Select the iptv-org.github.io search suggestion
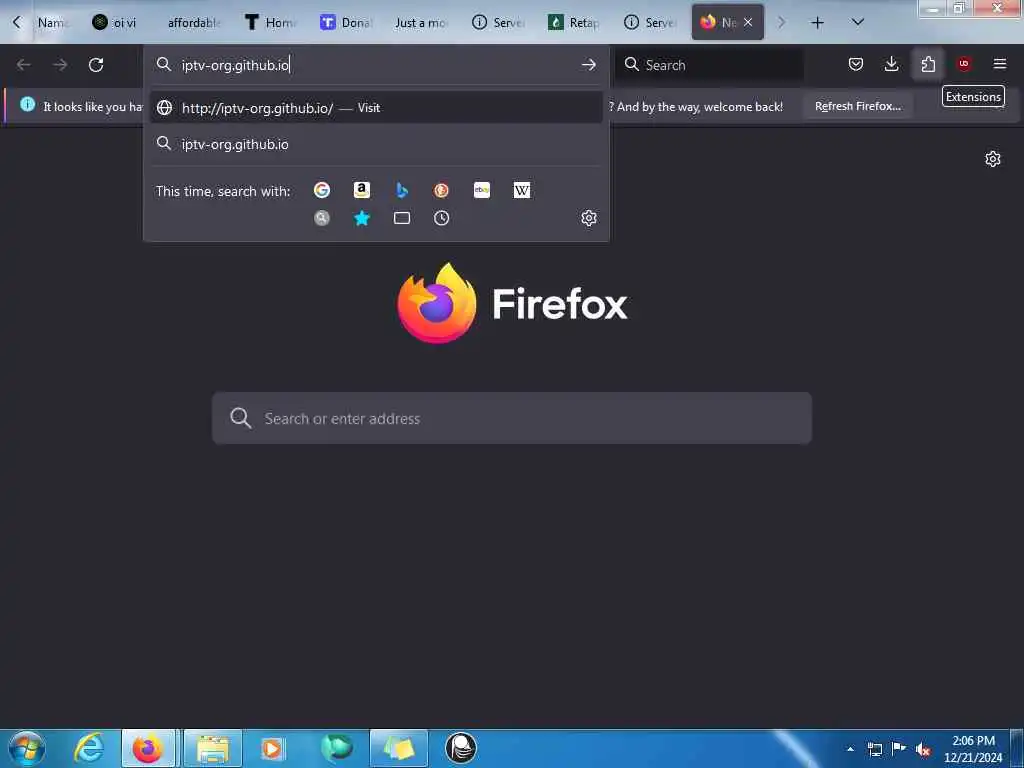Image resolution: width=1024 pixels, height=768 pixels. [x=376, y=144]
